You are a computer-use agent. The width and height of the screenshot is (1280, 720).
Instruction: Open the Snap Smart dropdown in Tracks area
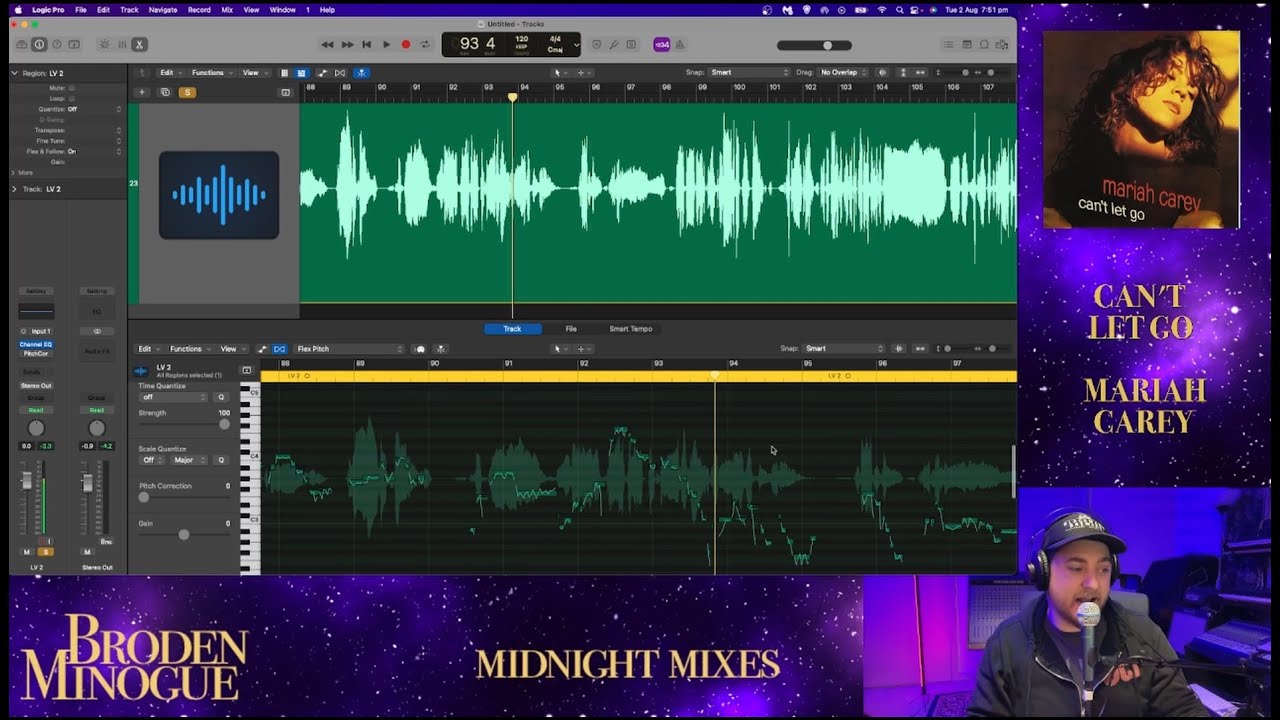click(749, 73)
